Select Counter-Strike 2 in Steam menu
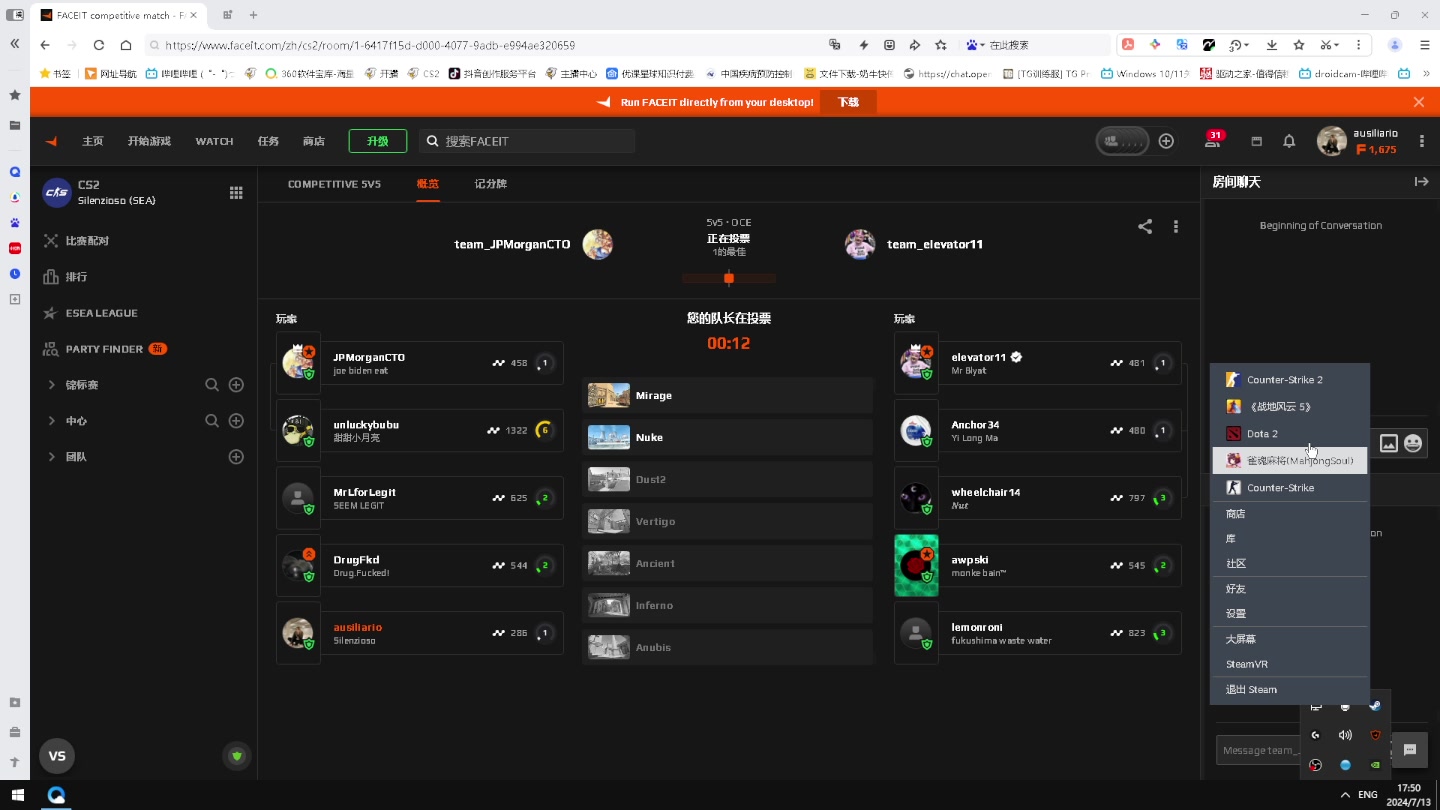Screen dimensions: 1440x810 tap(1289, 380)
